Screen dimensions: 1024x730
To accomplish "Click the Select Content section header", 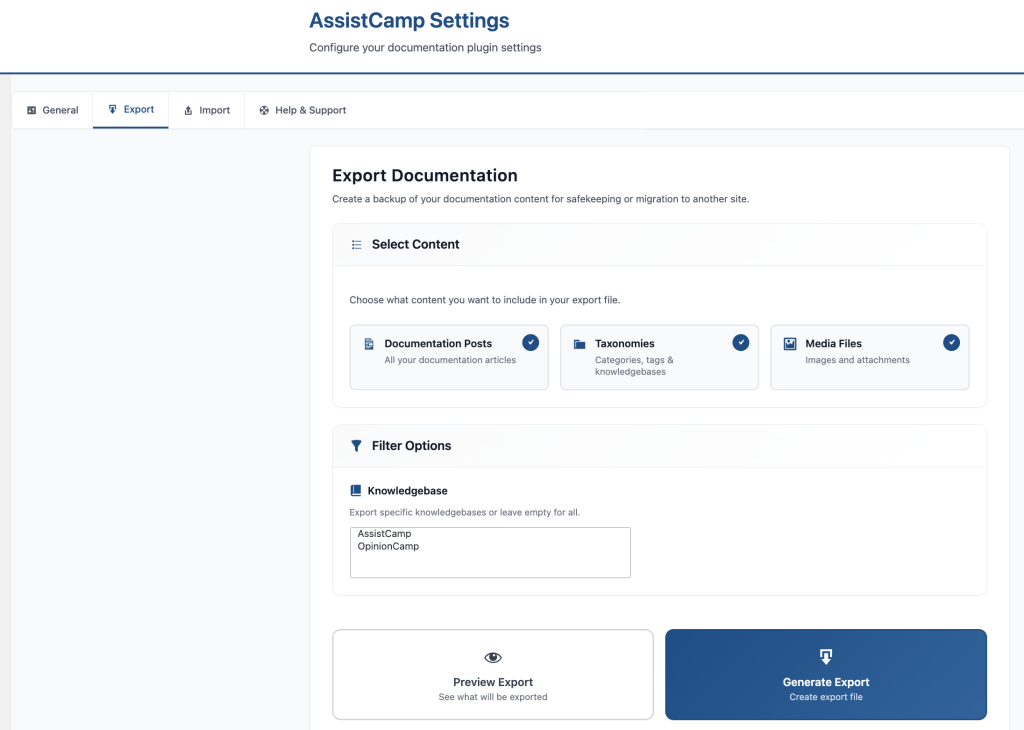I will pyautogui.click(x=415, y=244).
